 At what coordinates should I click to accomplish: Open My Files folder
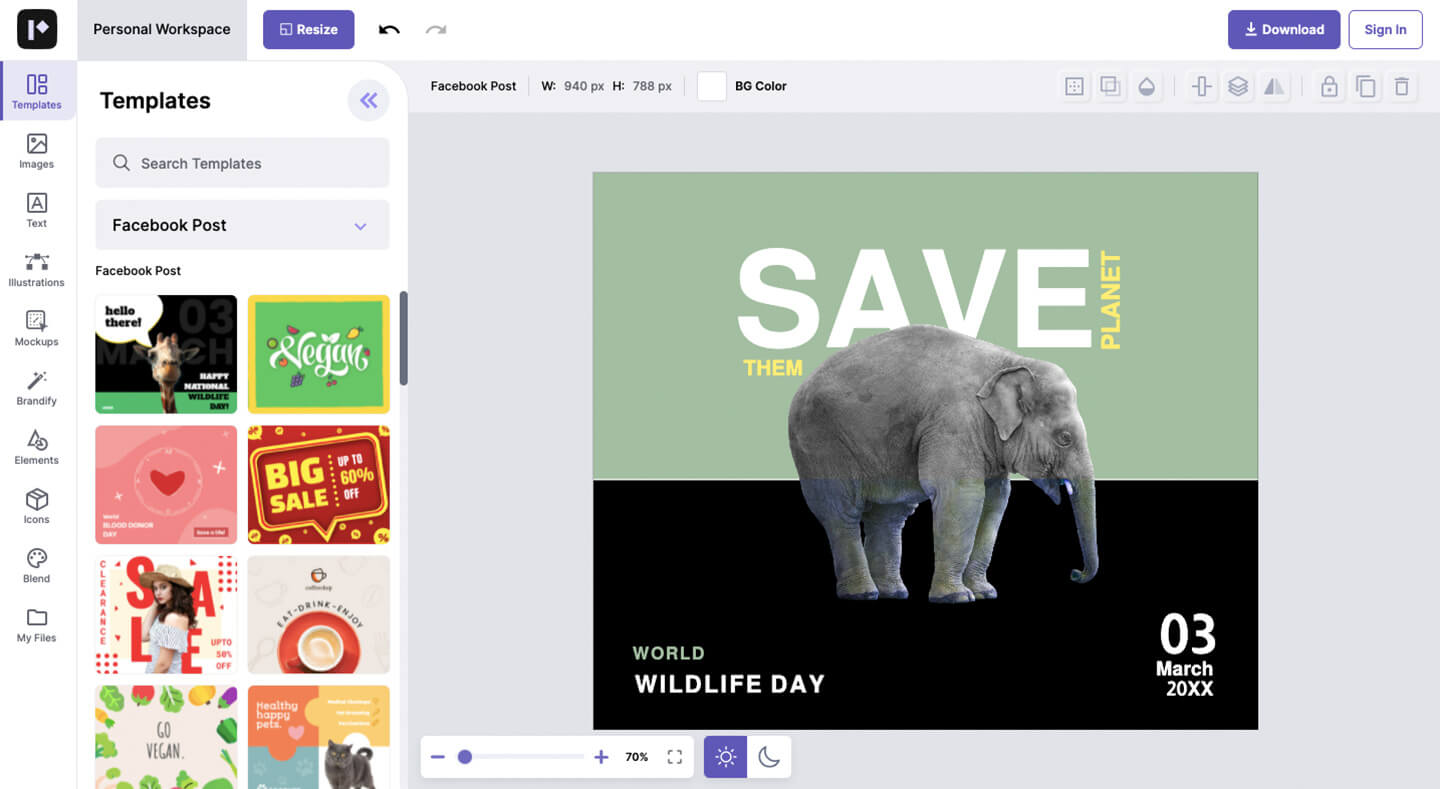coord(37,625)
